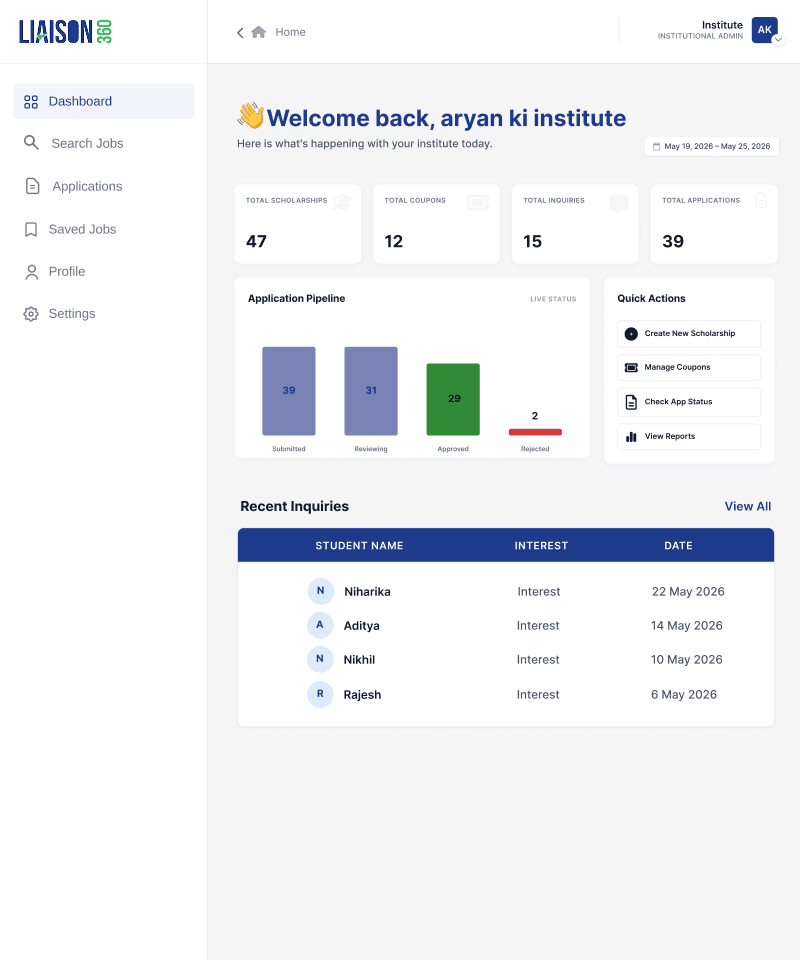Screen dimensions: 800x960
Task: Select student name Niharika
Action: [x=367, y=591]
